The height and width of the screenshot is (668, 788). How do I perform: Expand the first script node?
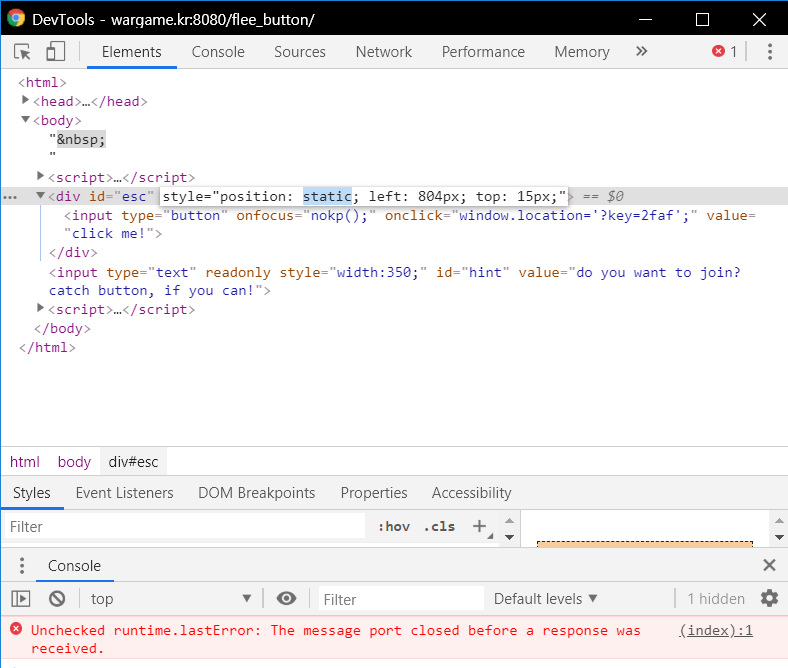click(x=40, y=176)
